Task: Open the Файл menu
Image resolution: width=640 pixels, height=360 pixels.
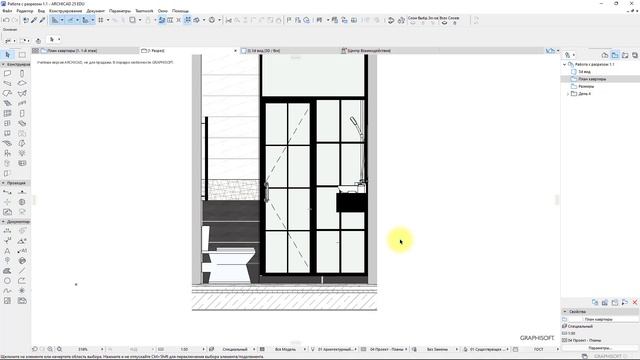Action: (7, 11)
